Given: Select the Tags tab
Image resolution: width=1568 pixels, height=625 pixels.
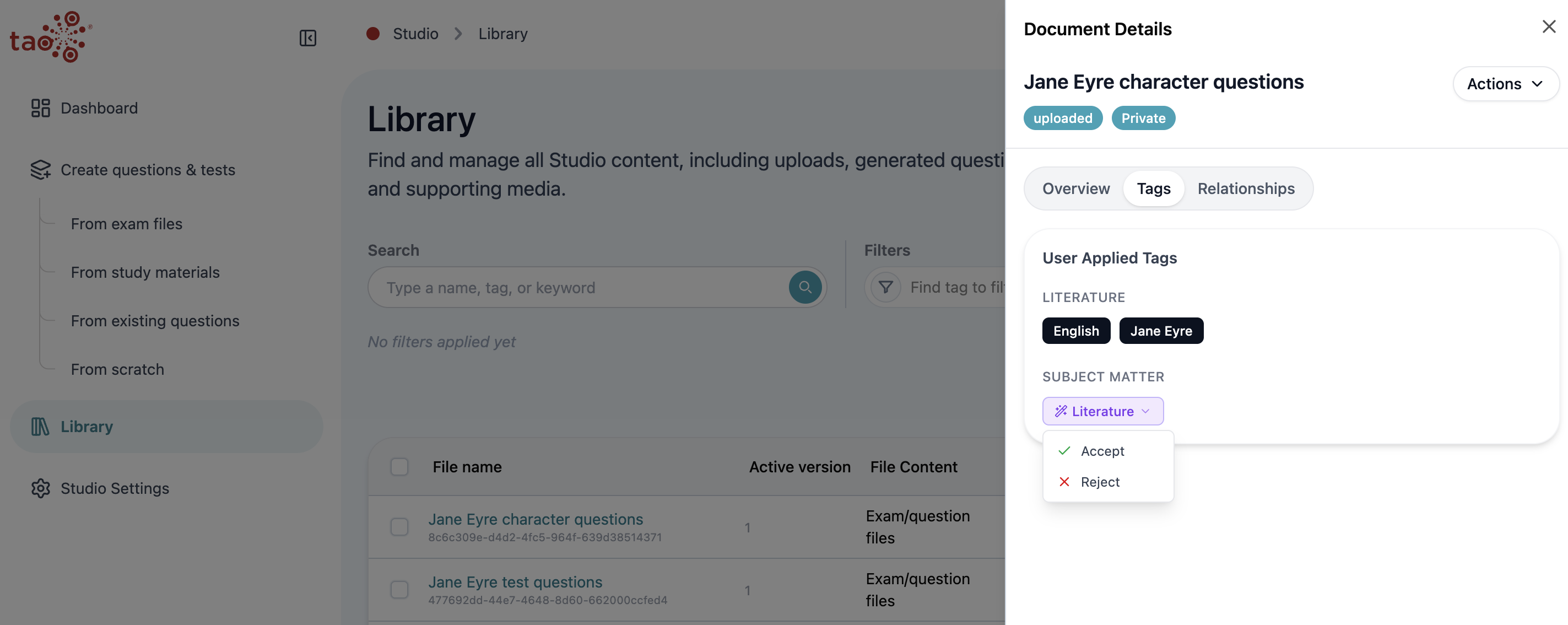Looking at the screenshot, I should click(x=1154, y=189).
